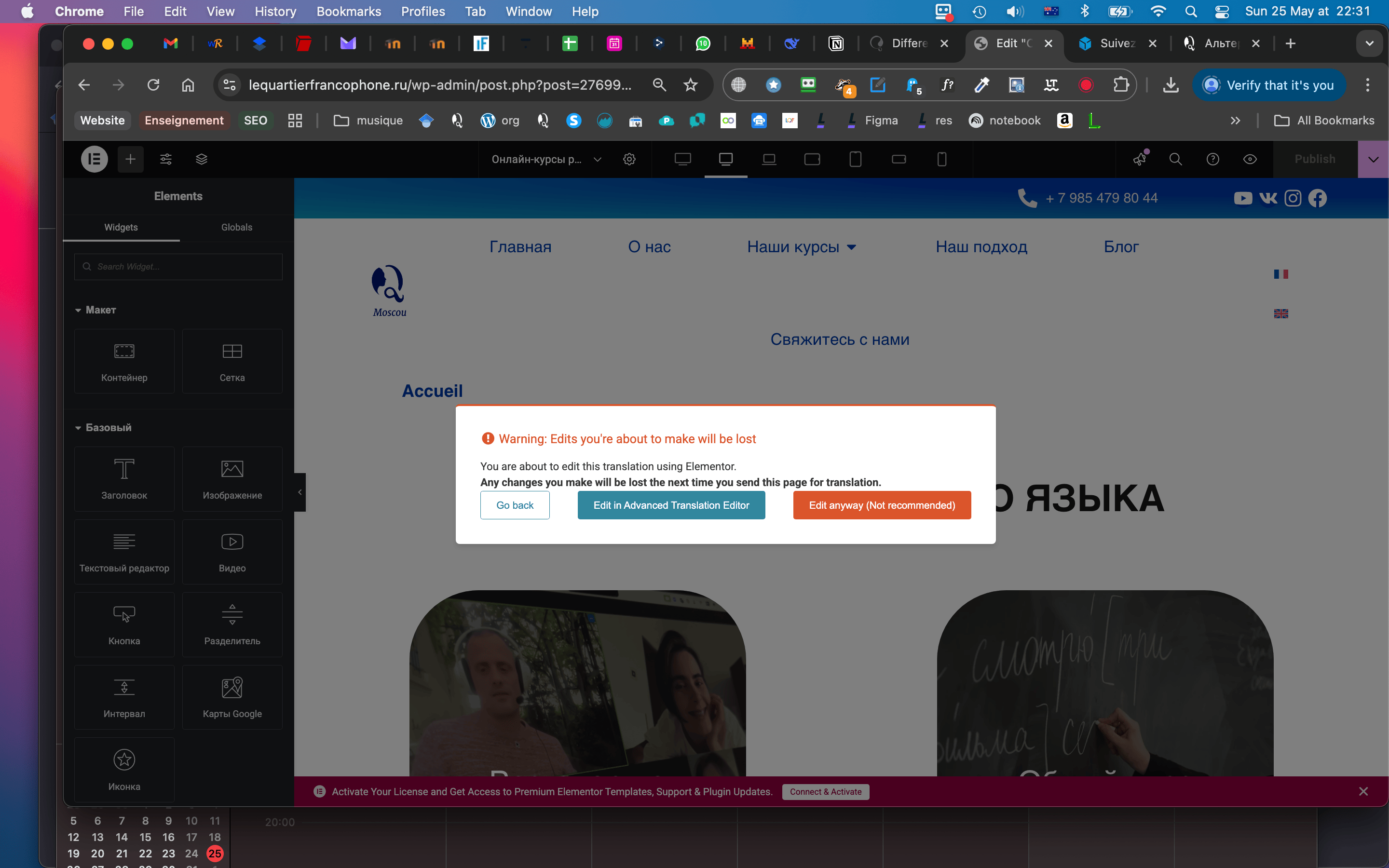This screenshot has width=1389, height=868.
Task: Add the Разделитель divider widget
Action: pos(232,624)
